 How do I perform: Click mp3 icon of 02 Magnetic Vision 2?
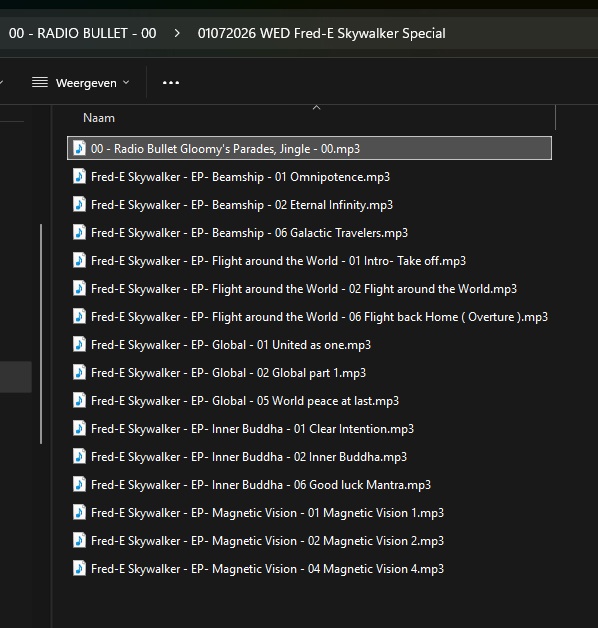(79, 541)
